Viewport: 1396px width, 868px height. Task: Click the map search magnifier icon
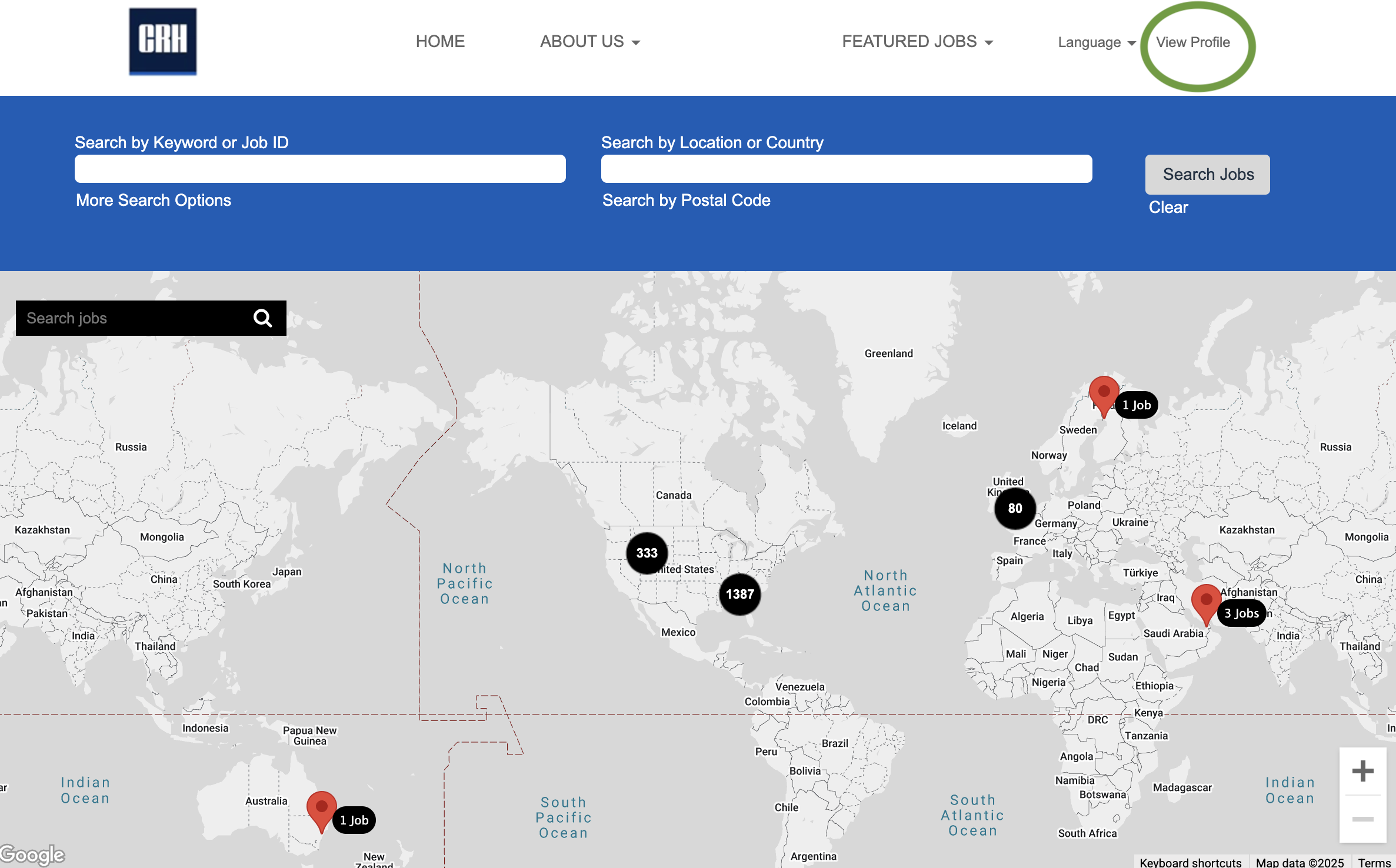(x=263, y=318)
